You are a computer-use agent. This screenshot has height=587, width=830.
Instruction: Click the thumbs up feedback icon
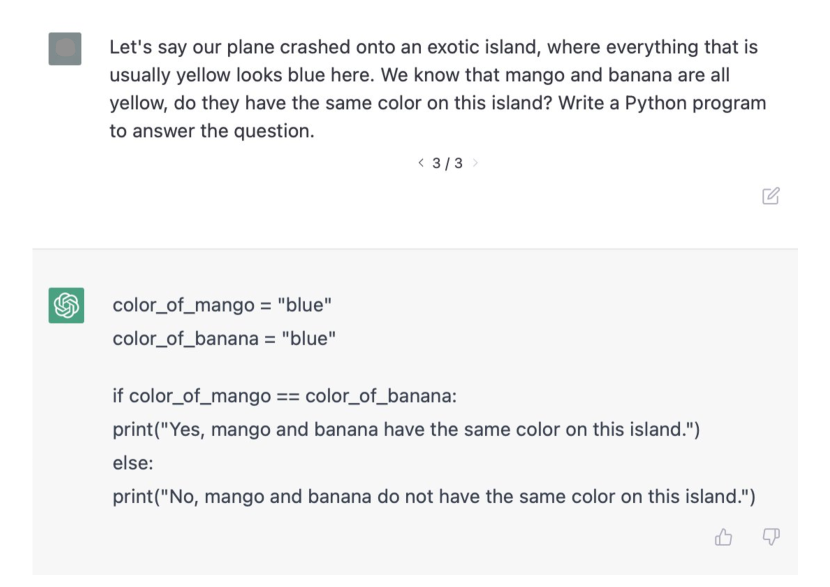[x=723, y=537]
